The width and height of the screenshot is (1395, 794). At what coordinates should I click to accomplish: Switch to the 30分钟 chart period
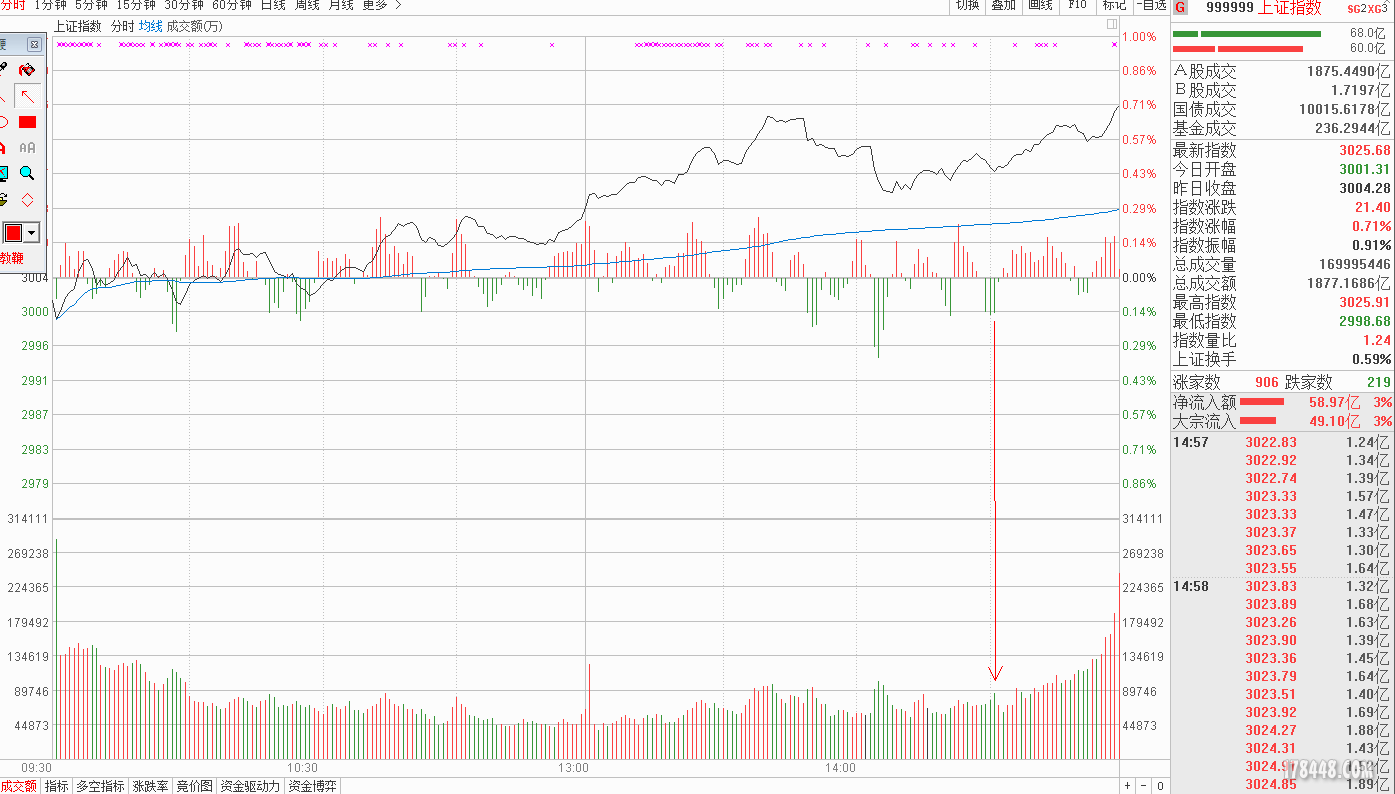184,5
